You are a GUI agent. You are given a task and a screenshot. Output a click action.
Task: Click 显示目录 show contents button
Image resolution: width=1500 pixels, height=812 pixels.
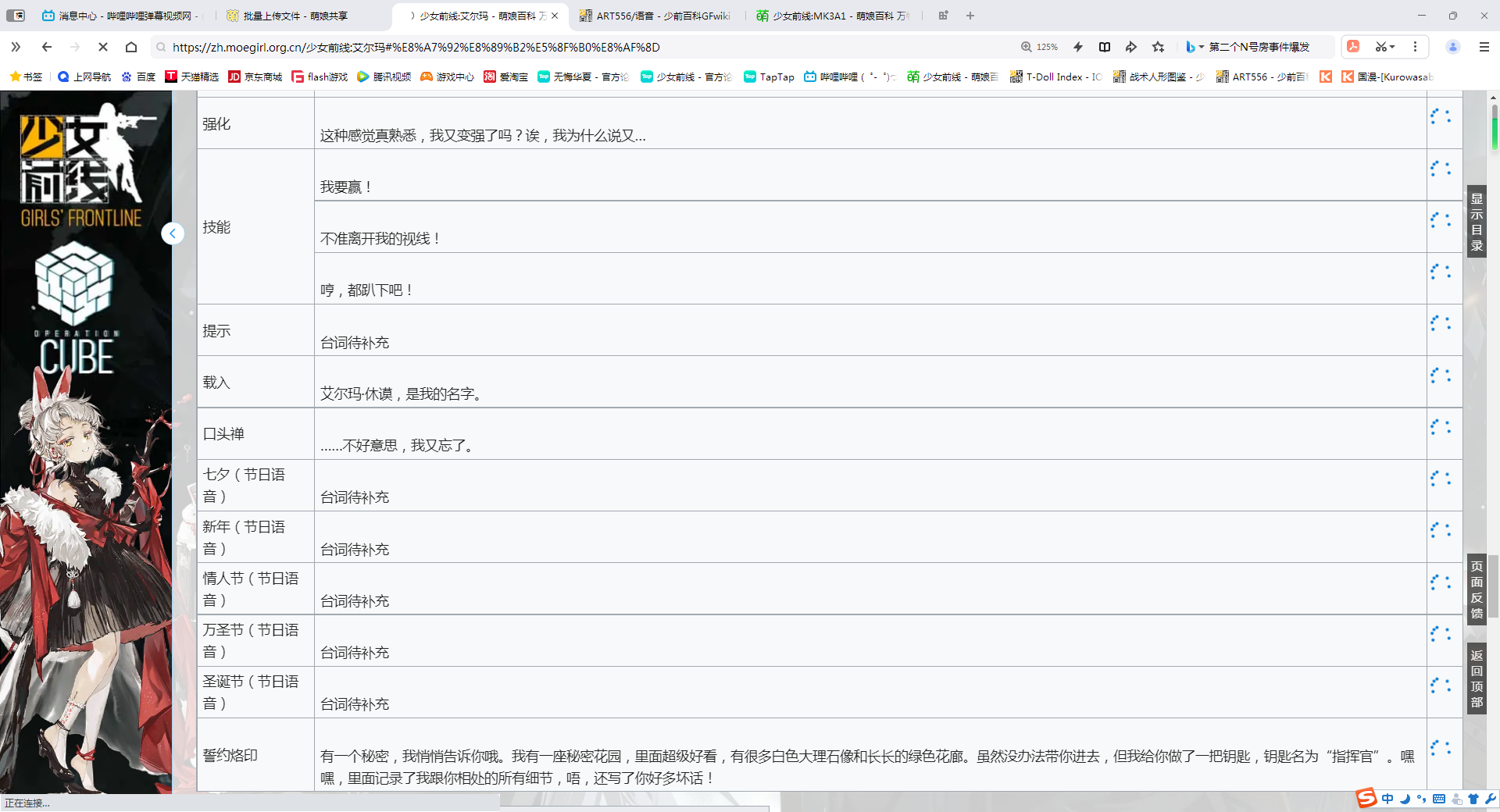point(1477,222)
